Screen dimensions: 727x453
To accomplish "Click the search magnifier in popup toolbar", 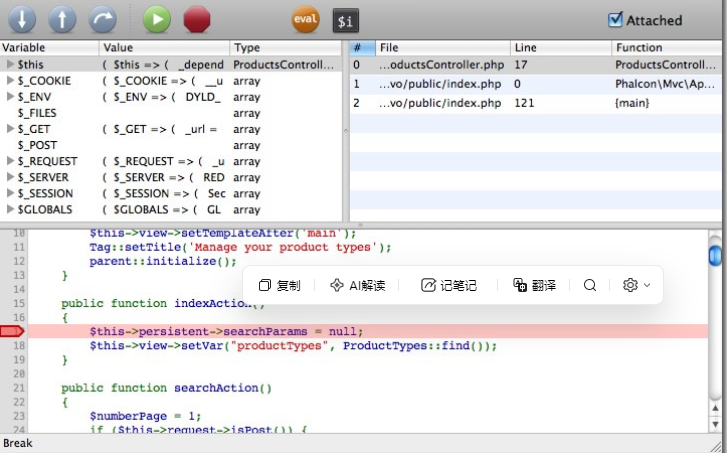I will (590, 285).
